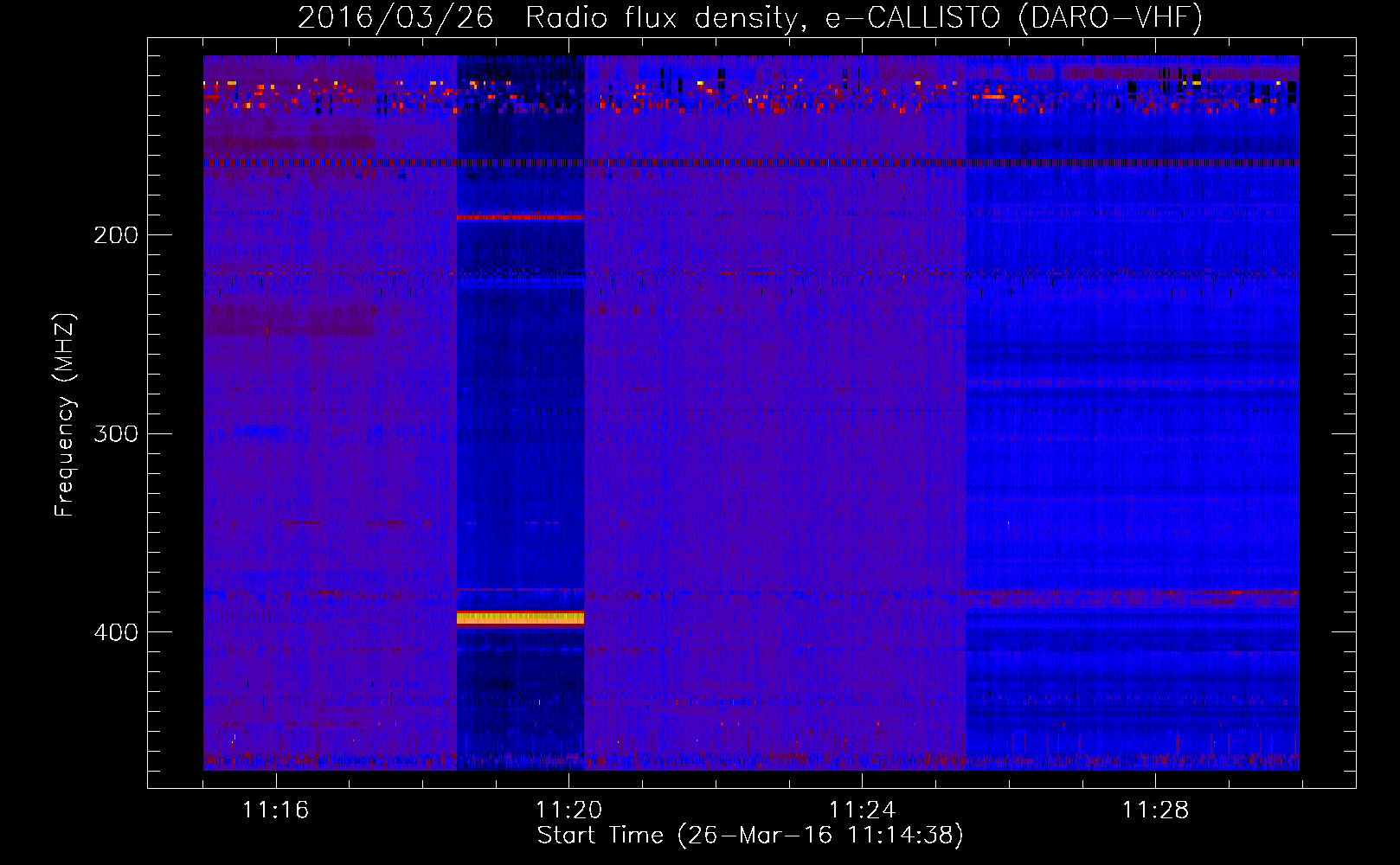This screenshot has height=865, width=1400.
Task: Click the 11:16 time tick label
Action: pos(275,811)
